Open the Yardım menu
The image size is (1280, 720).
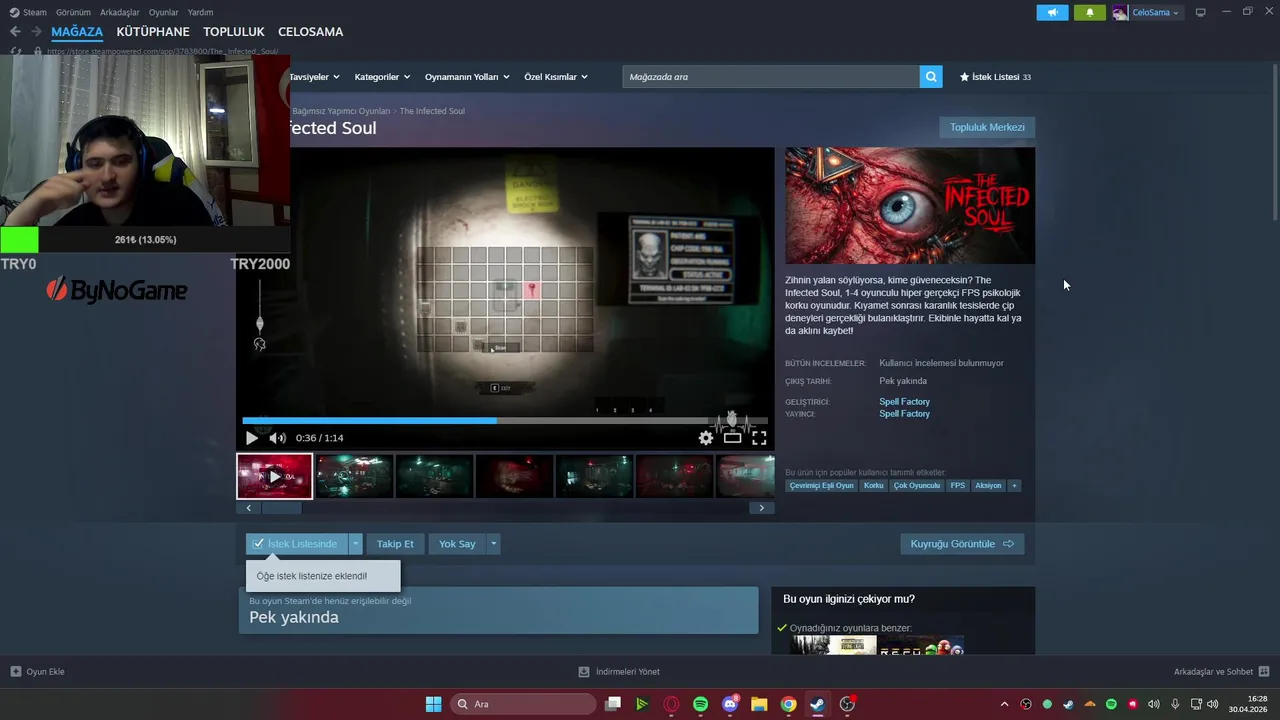(201, 12)
